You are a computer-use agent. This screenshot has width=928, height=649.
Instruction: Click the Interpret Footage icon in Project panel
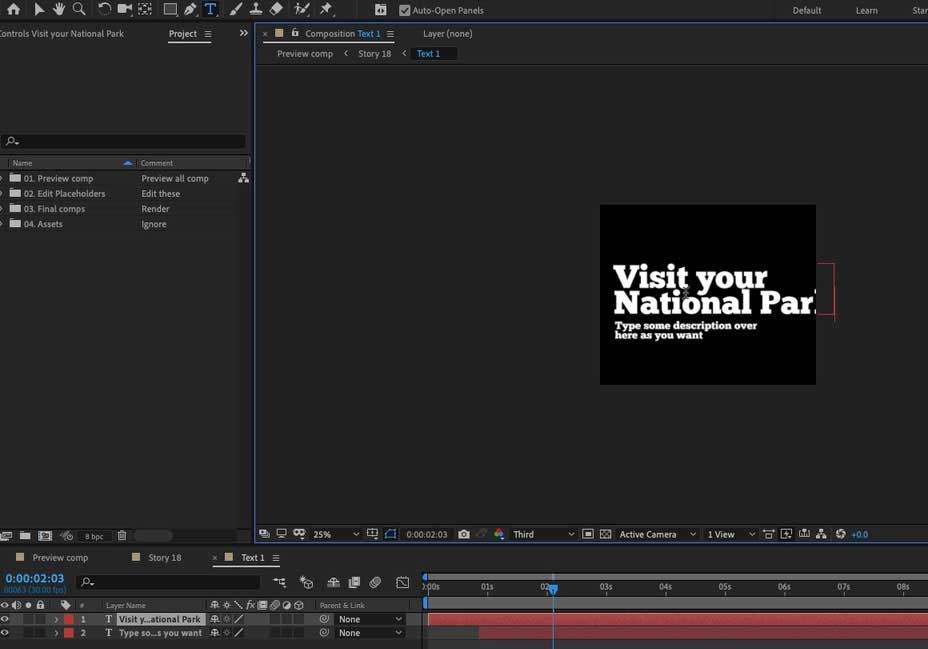[6, 535]
